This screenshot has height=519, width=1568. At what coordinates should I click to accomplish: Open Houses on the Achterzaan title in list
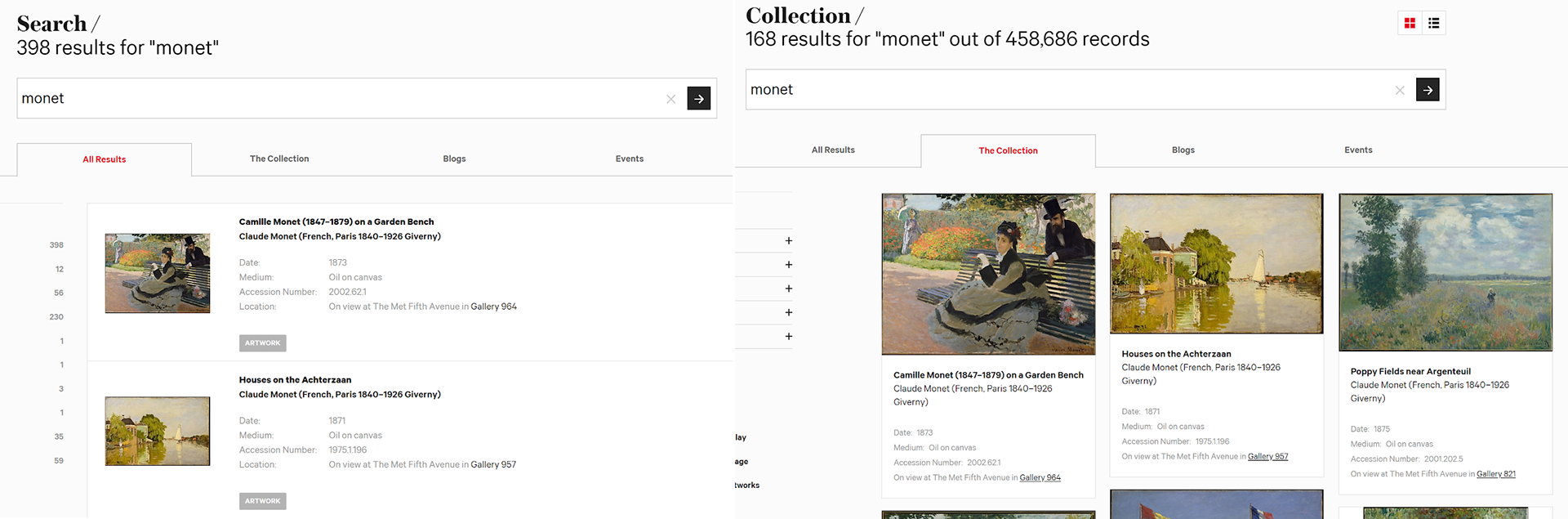295,380
